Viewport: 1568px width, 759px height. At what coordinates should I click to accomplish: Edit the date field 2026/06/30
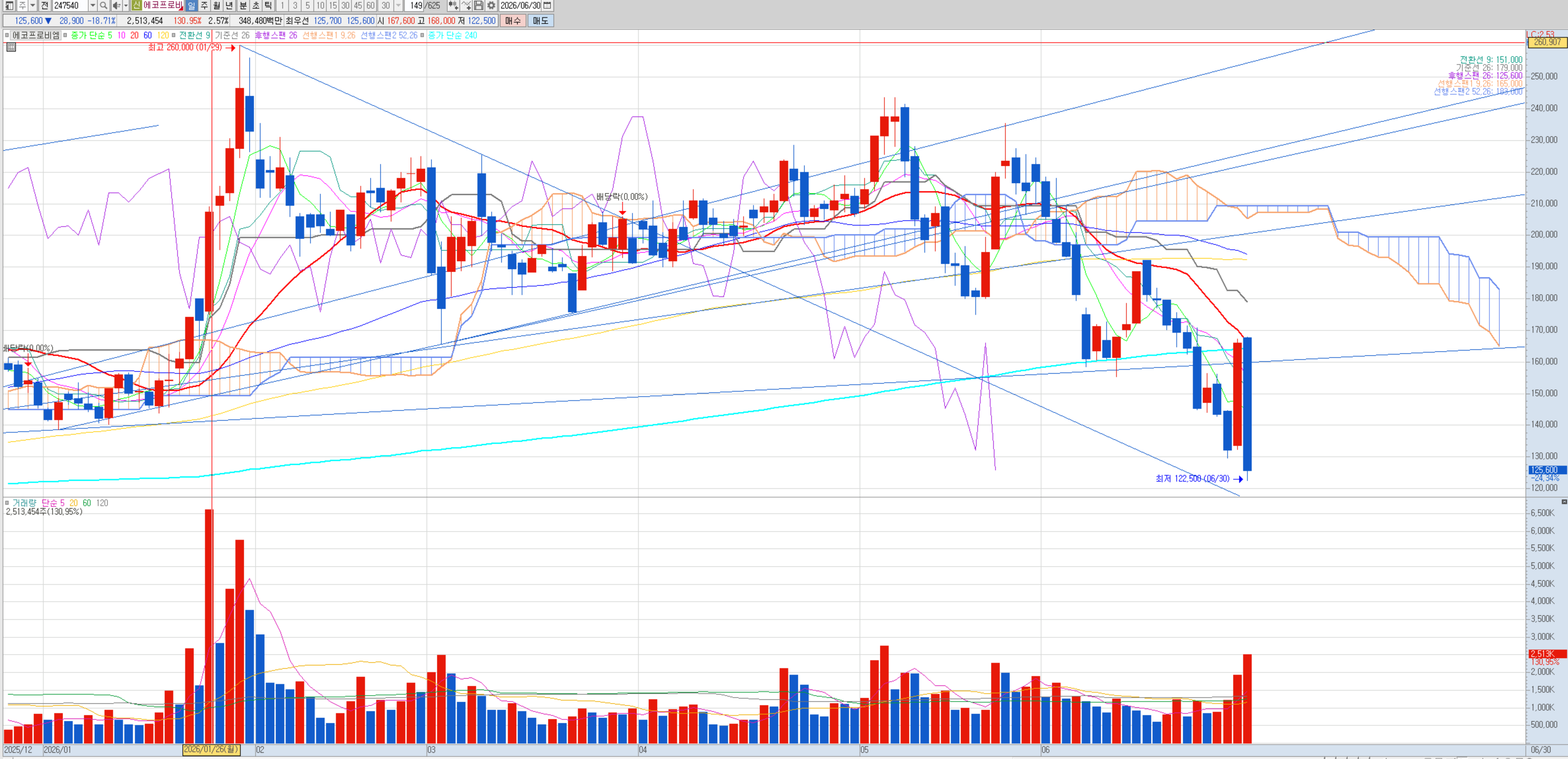click(520, 5)
